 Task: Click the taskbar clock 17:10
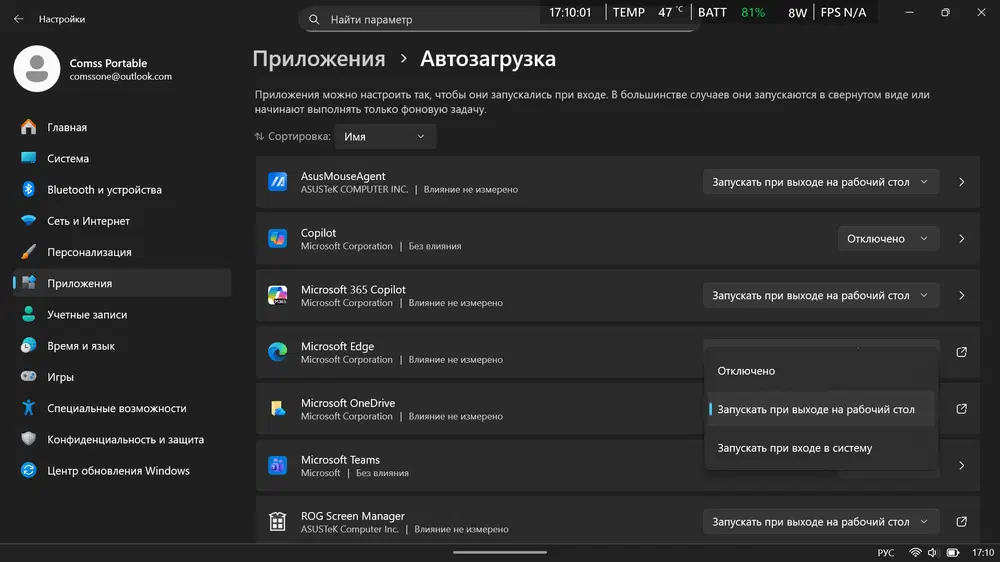click(983, 553)
